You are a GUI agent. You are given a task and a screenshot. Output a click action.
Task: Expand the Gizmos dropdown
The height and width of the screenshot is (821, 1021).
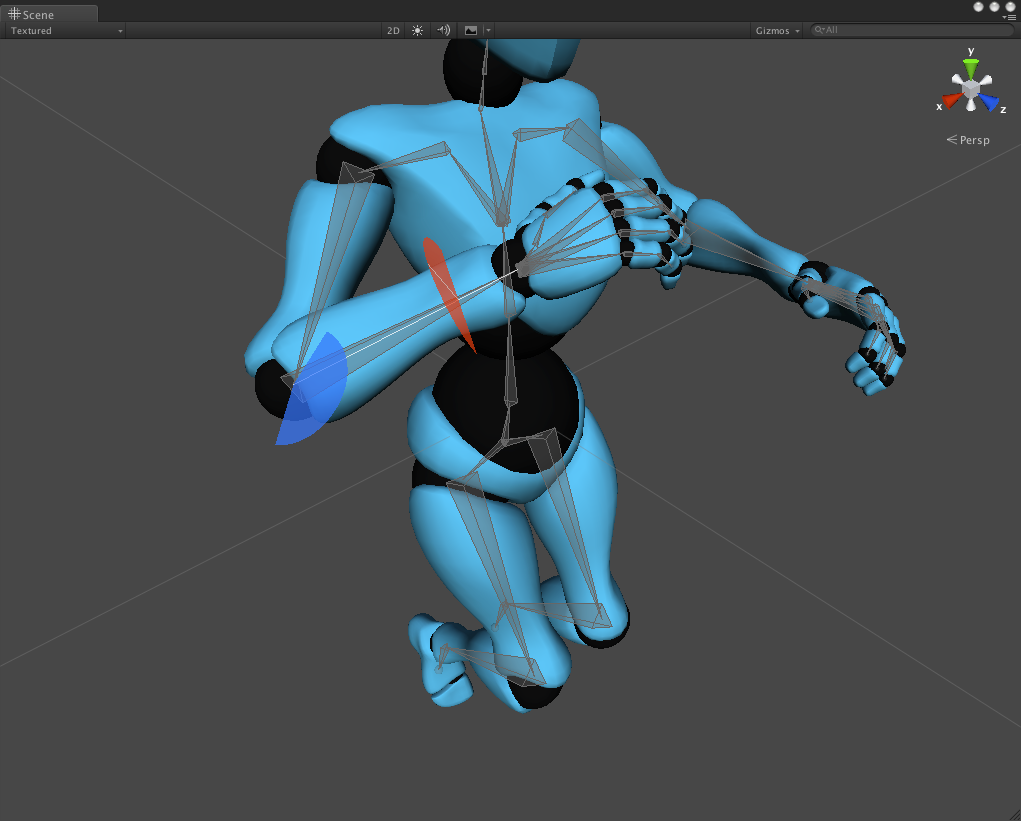(x=777, y=31)
